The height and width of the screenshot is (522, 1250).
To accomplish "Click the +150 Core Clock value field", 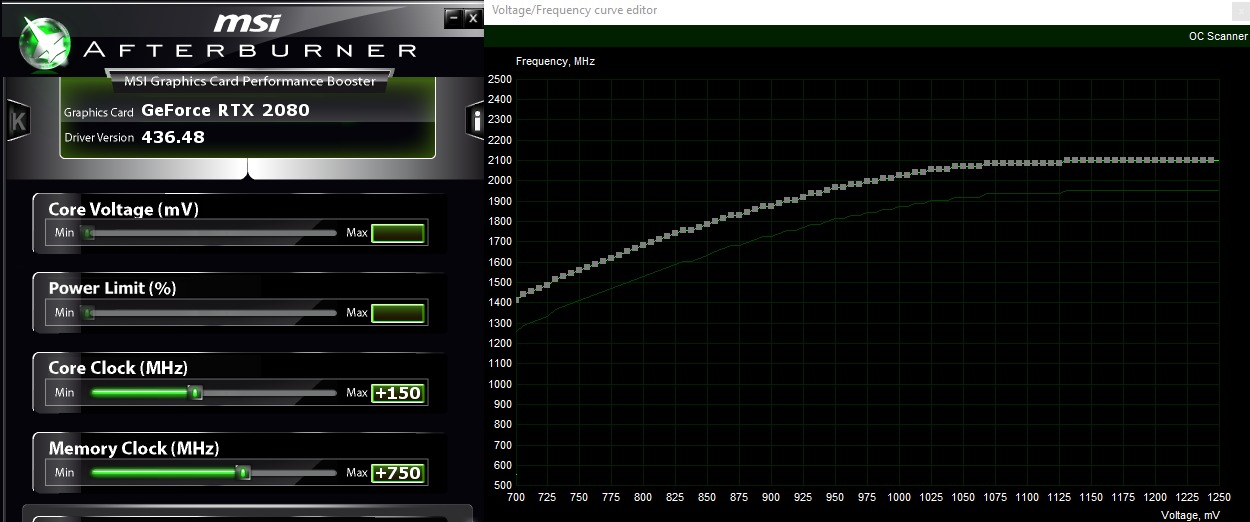I will tap(398, 393).
